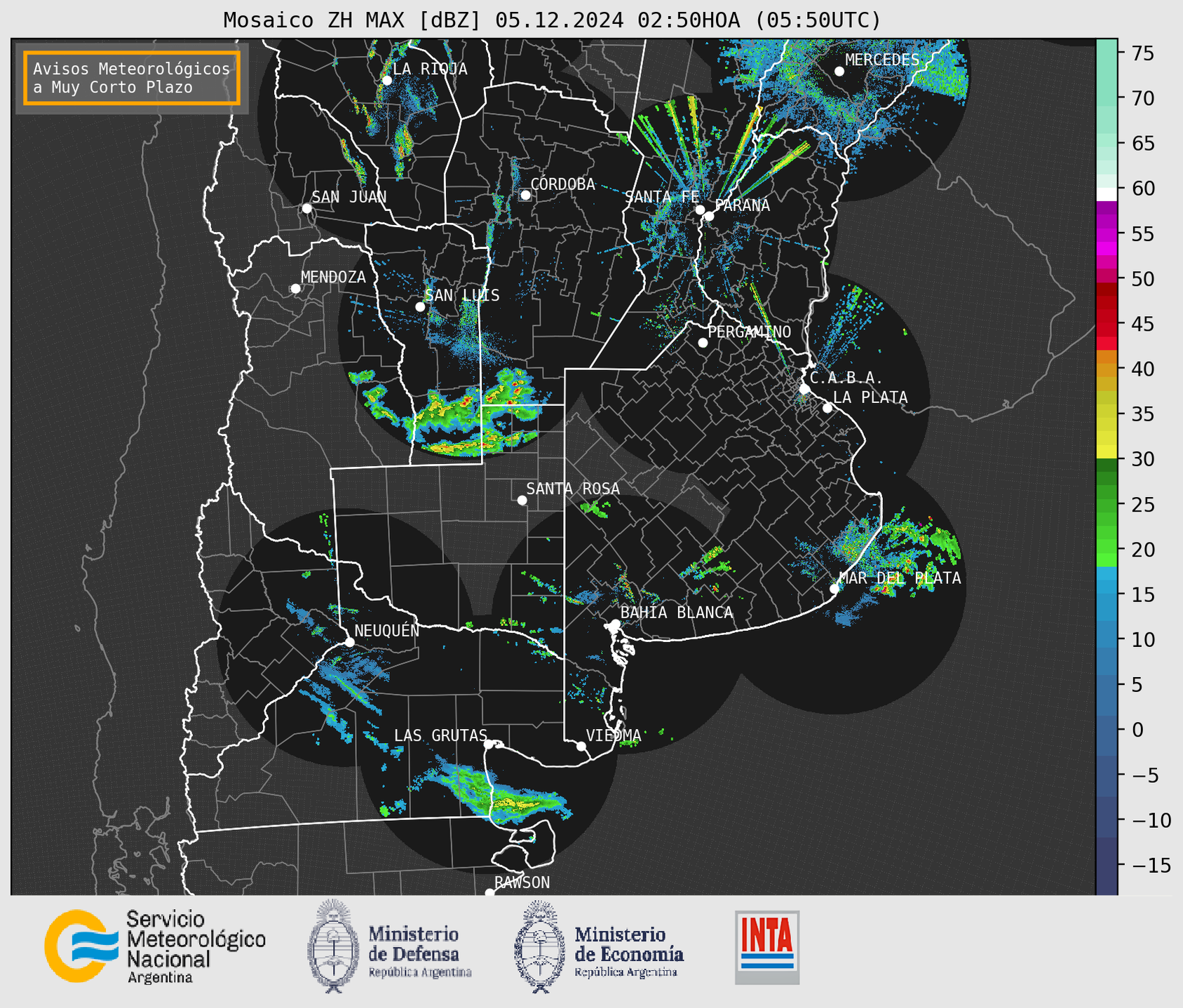Select the Pergamino city marker
Viewport: 1183px width, 1008px height.
click(x=703, y=343)
